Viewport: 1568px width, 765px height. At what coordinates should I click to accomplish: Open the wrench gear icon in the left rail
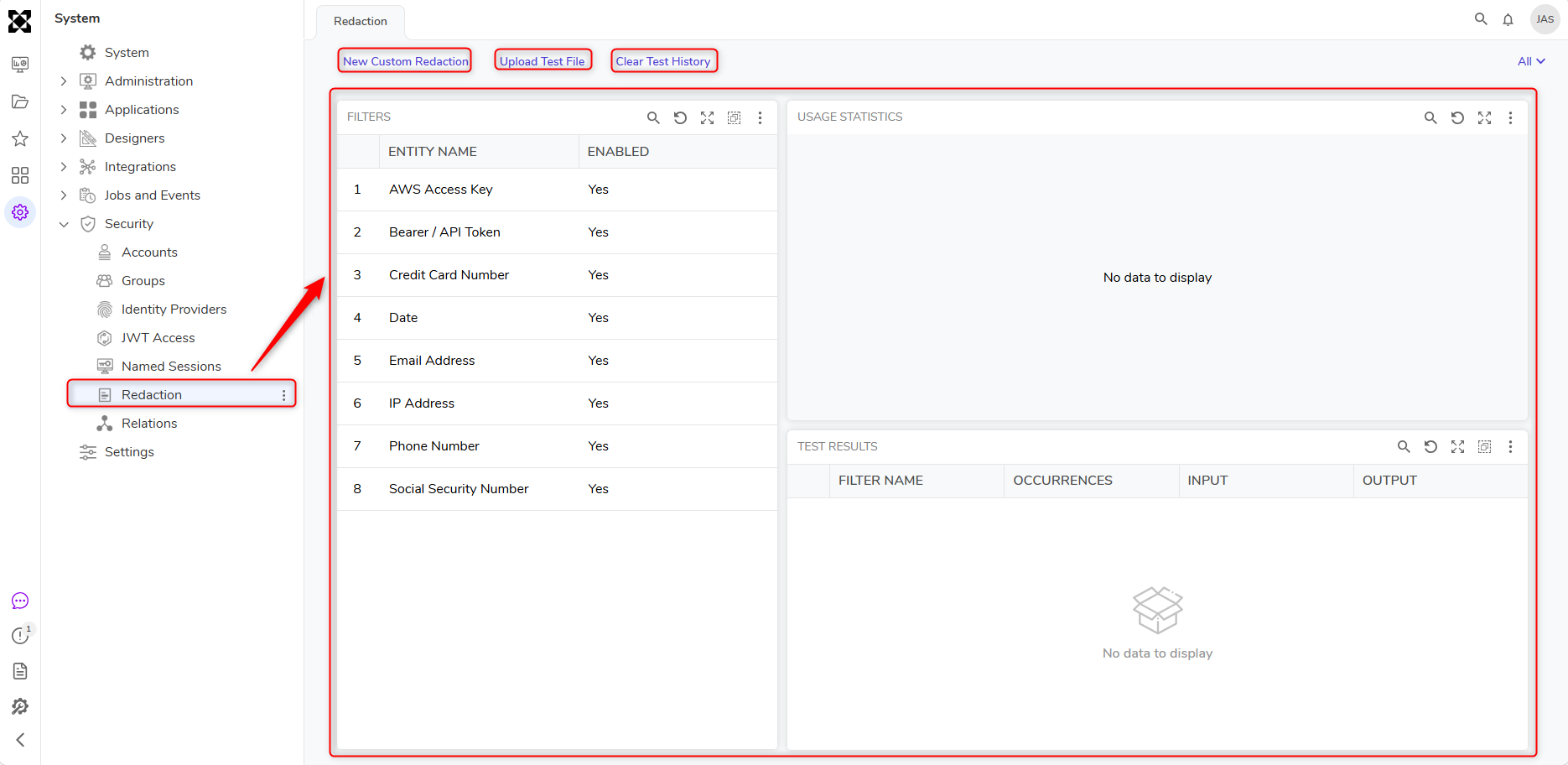tap(20, 706)
